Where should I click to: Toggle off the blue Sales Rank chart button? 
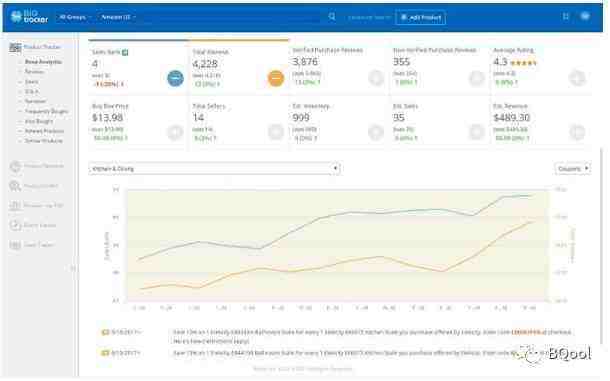(x=175, y=78)
